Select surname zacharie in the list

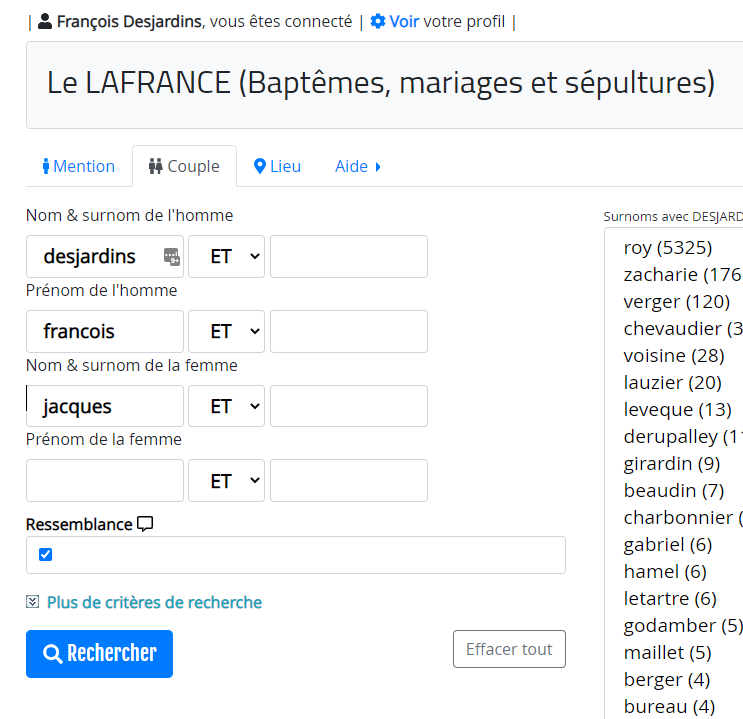point(682,274)
